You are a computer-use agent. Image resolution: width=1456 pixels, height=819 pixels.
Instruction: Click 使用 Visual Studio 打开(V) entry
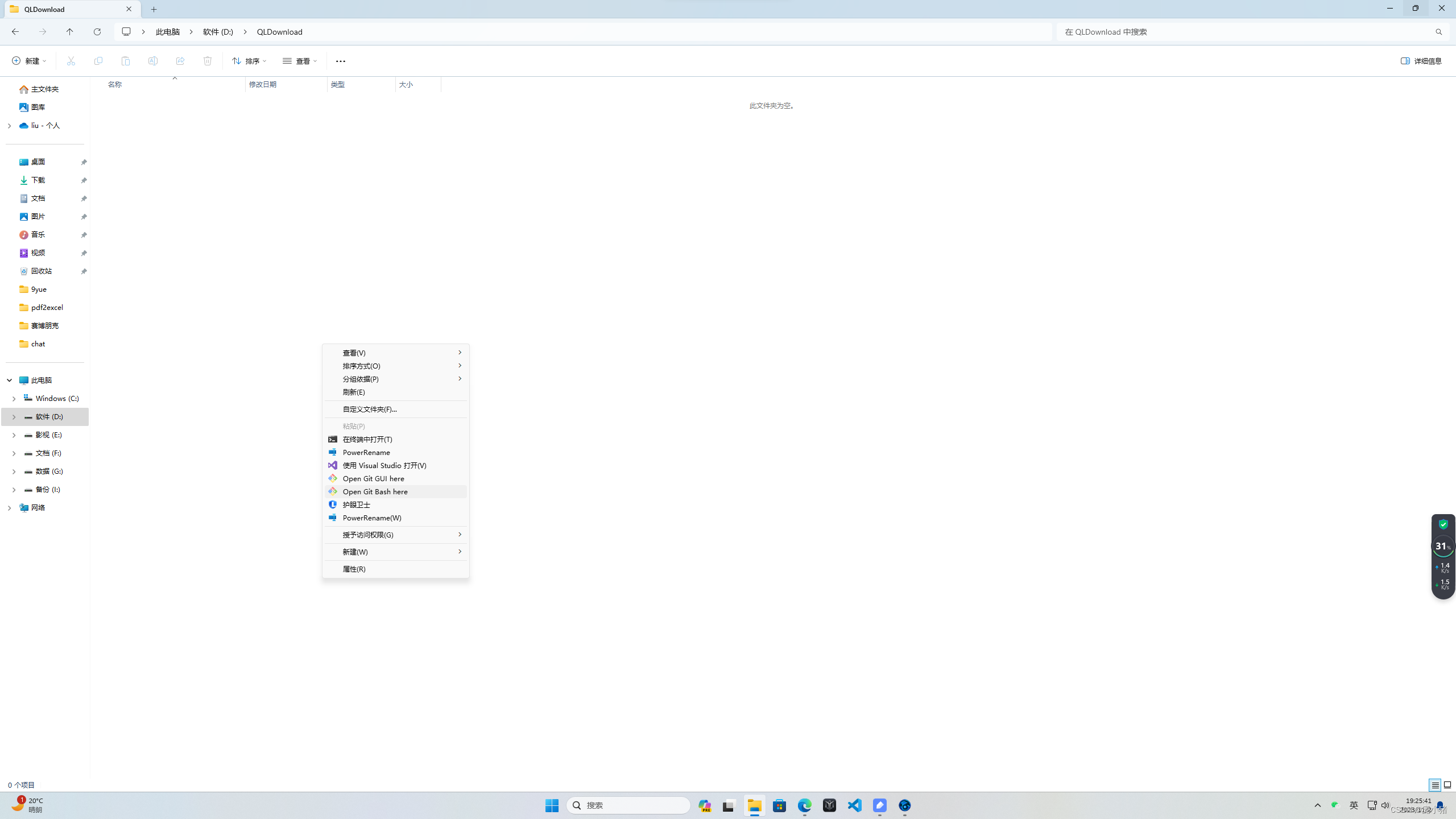[384, 465]
